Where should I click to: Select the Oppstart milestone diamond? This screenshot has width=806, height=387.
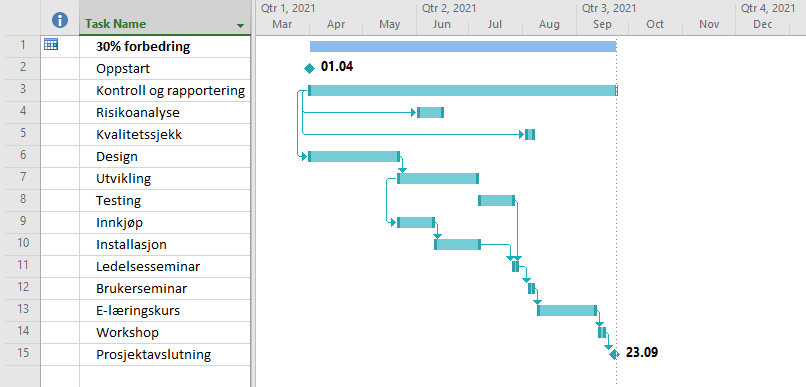point(309,68)
